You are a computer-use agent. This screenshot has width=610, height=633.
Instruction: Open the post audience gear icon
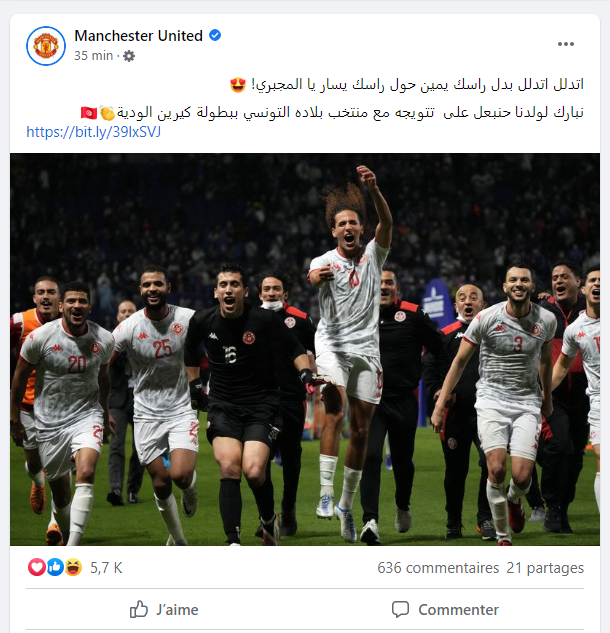pyautogui.click(x=129, y=56)
